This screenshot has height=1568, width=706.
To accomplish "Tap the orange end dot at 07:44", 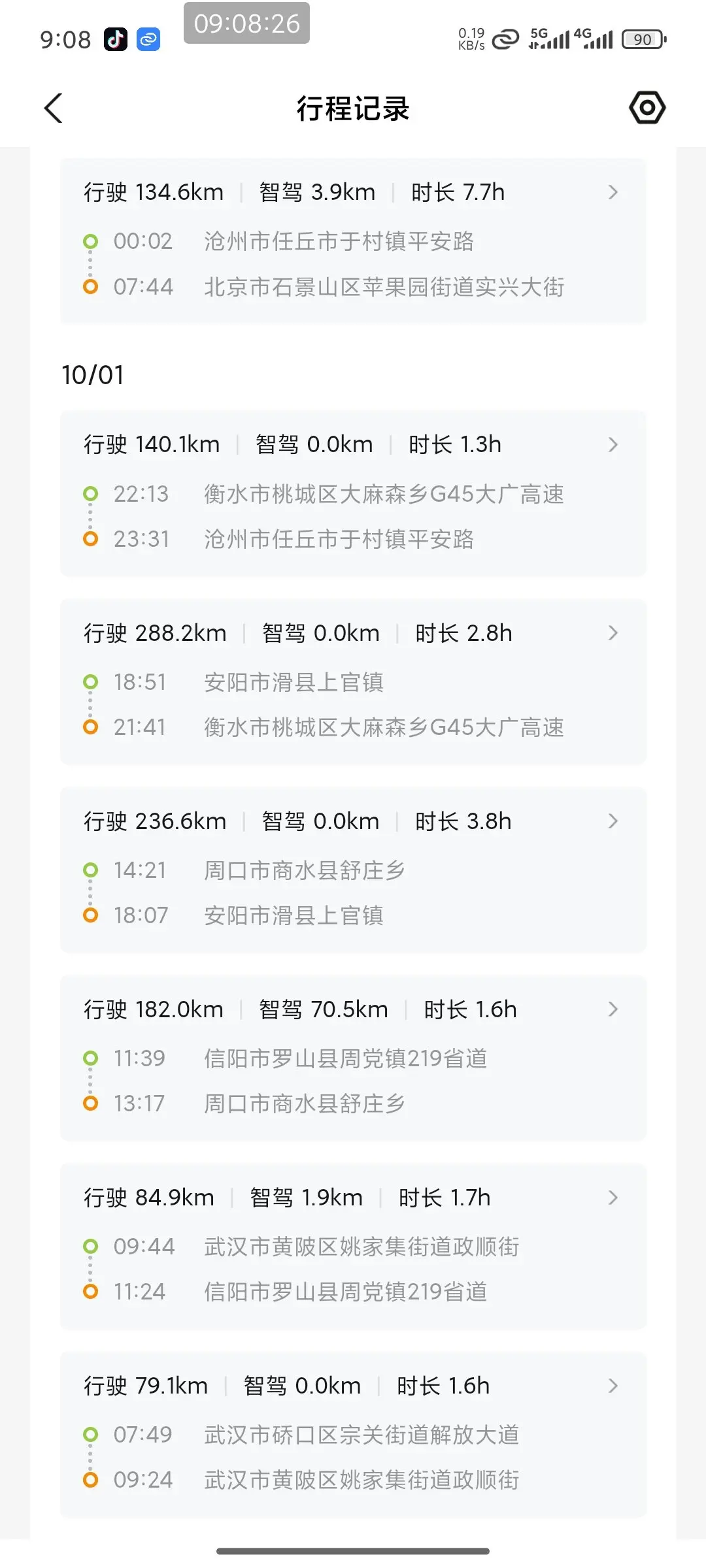I will coord(90,287).
